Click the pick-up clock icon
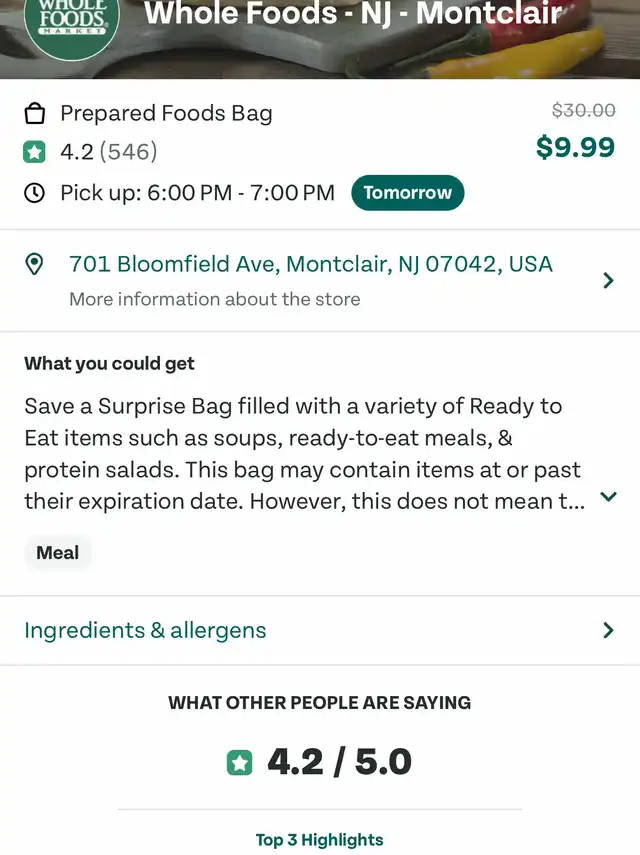Screen dimensions: 640x855 click(35, 193)
